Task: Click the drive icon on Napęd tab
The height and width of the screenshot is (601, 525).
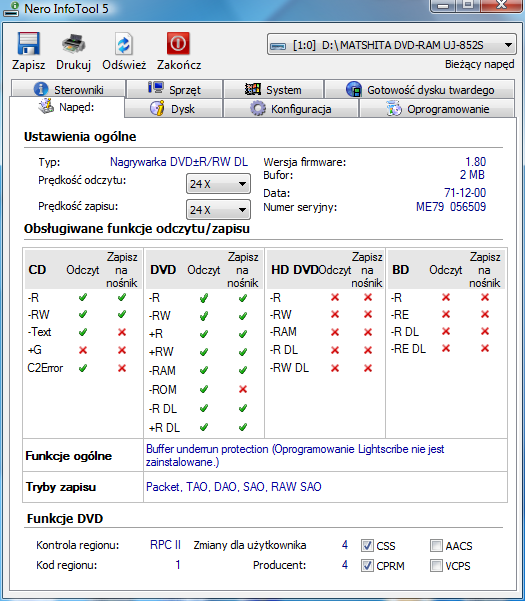Action: (46, 106)
